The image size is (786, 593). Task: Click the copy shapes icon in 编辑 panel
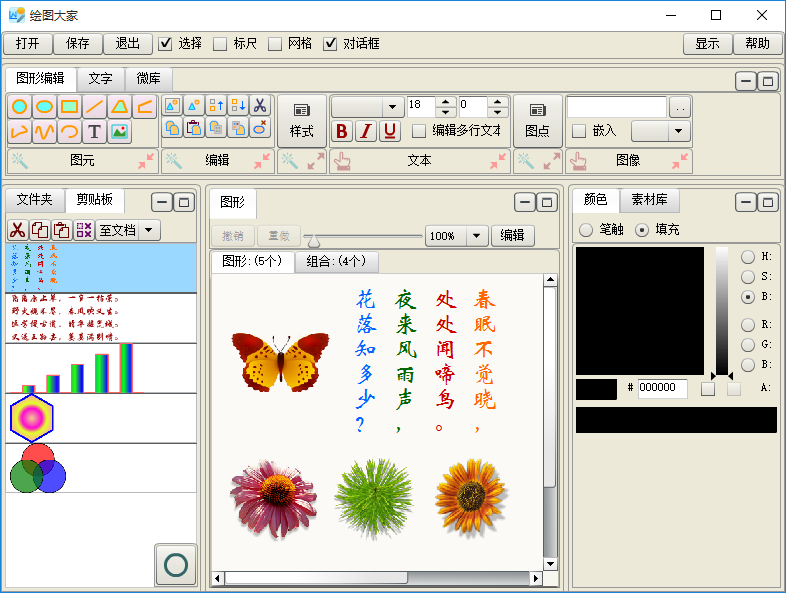pos(172,128)
